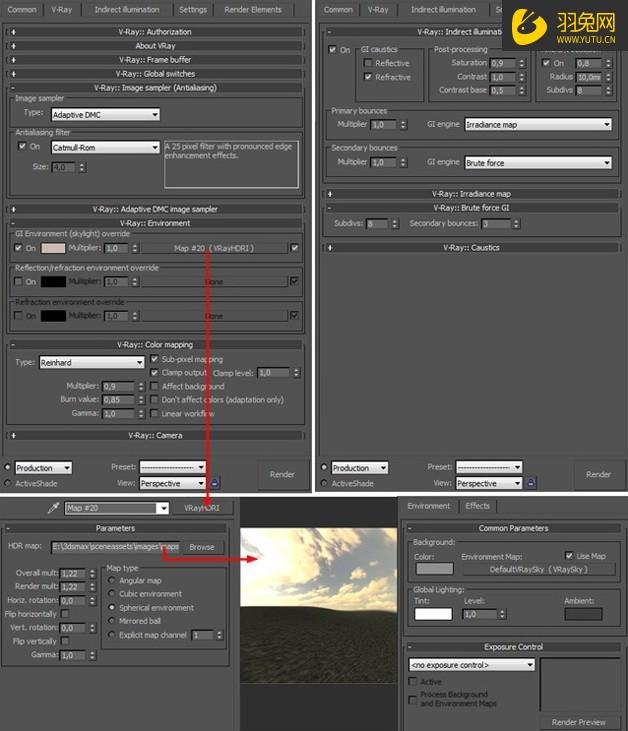
Task: Click the Ambient color swatch
Action: click(583, 614)
